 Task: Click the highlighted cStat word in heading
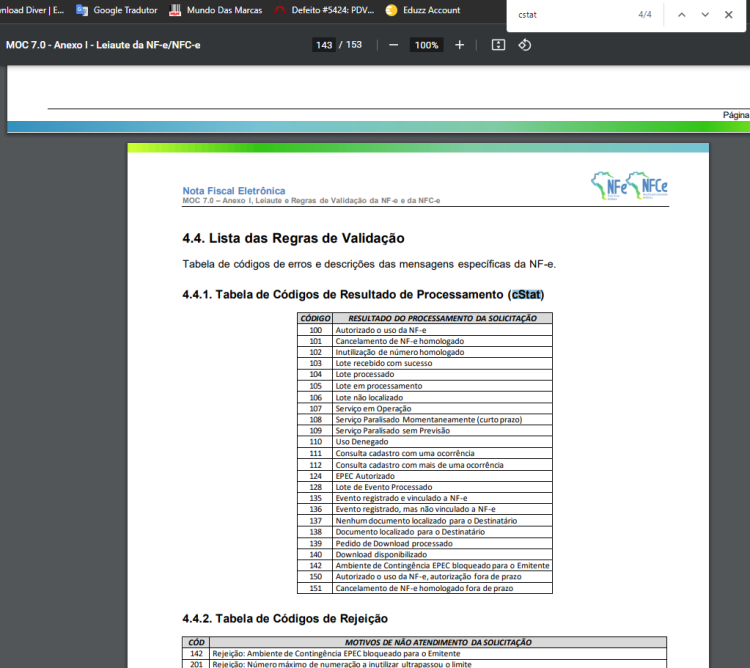click(x=526, y=295)
